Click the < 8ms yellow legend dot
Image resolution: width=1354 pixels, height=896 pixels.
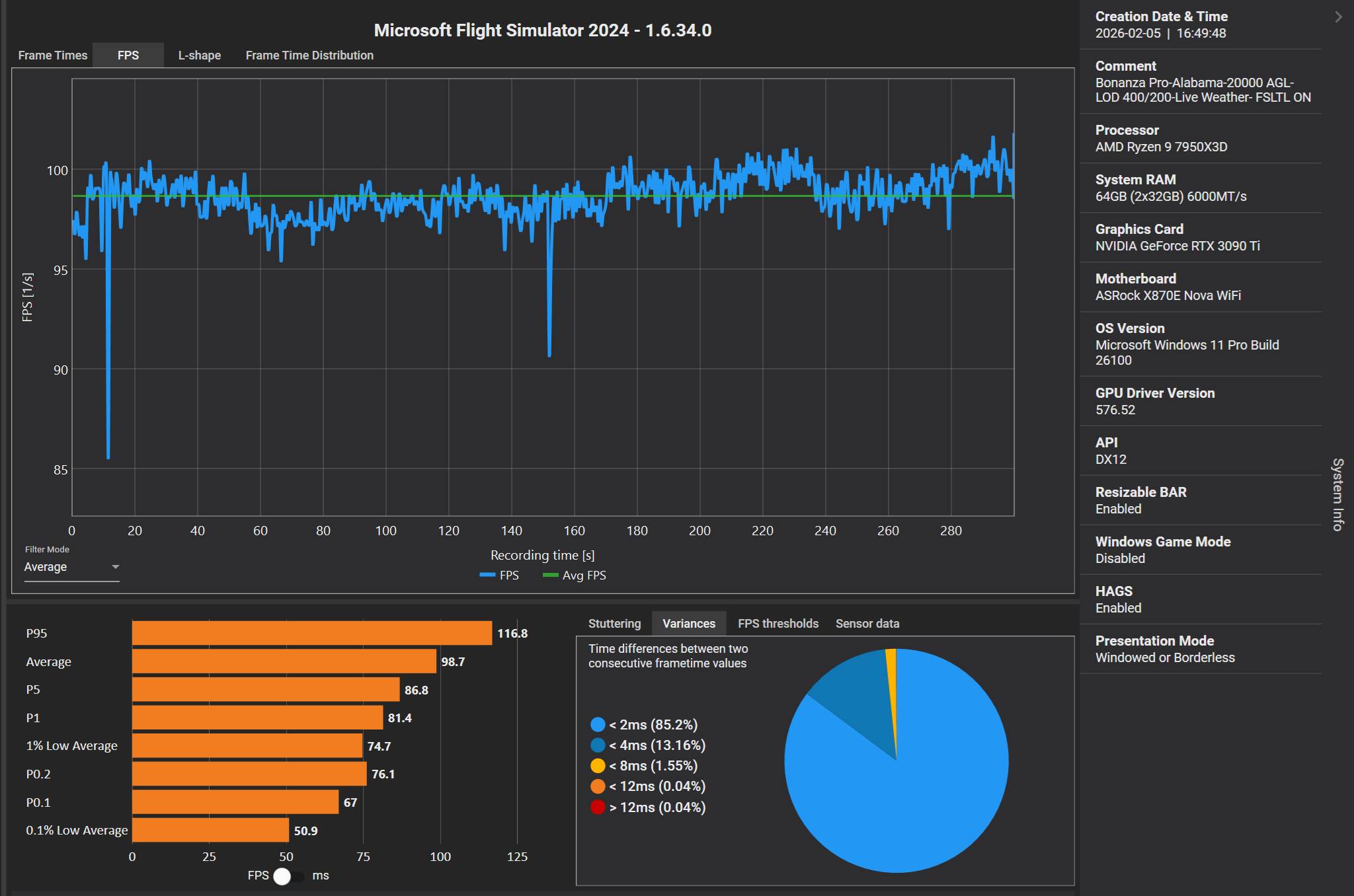coord(598,766)
